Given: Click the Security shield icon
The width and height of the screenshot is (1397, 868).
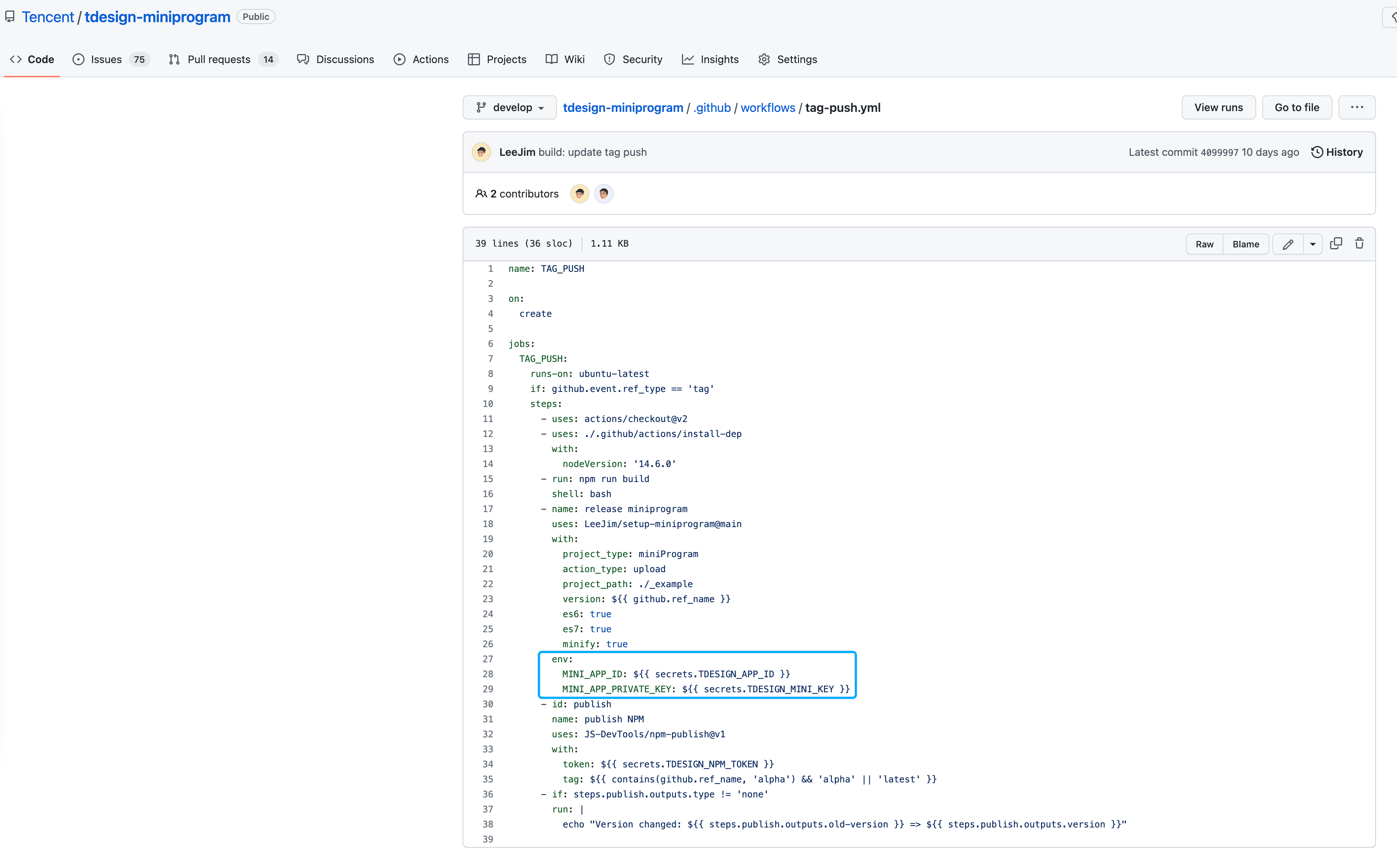Looking at the screenshot, I should [x=609, y=59].
